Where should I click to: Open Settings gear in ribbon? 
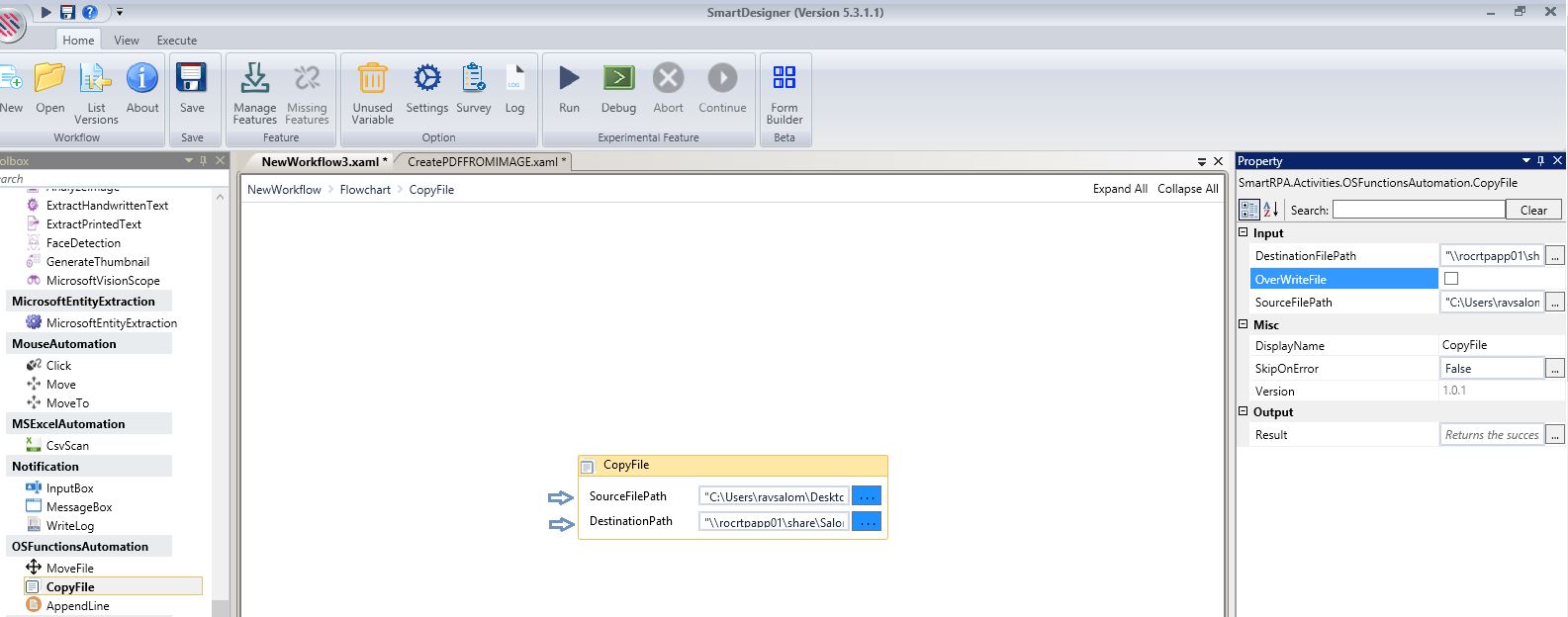coord(427,78)
